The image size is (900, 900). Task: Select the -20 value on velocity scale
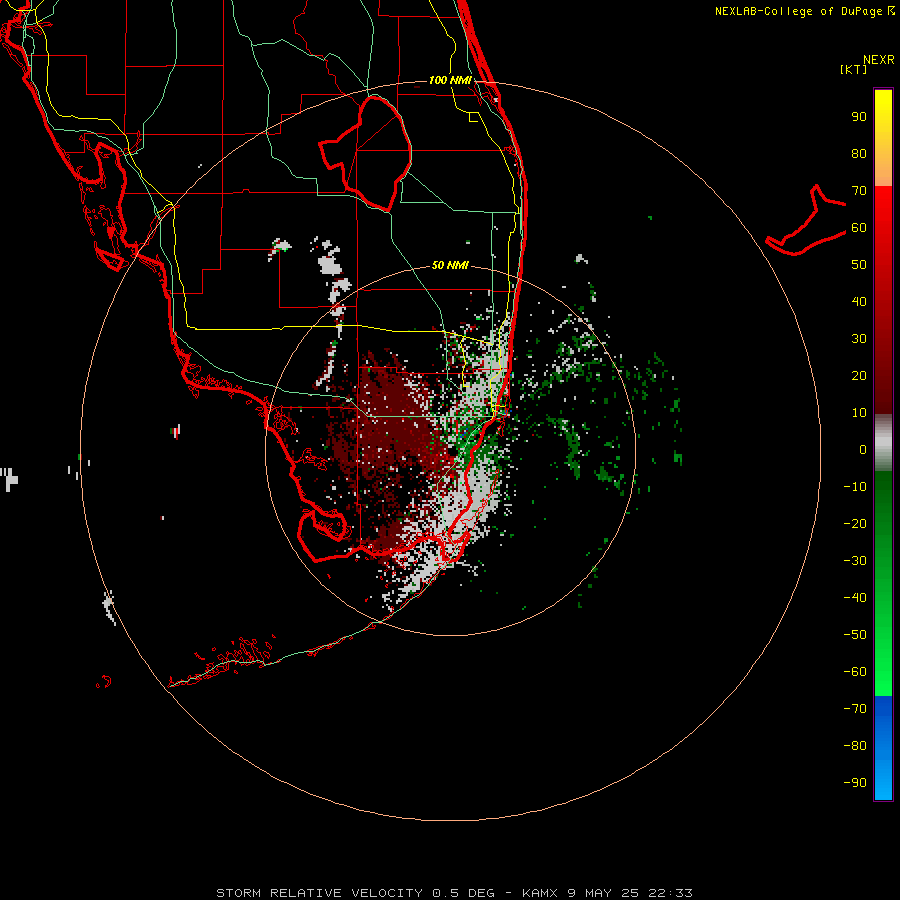[x=855, y=524]
